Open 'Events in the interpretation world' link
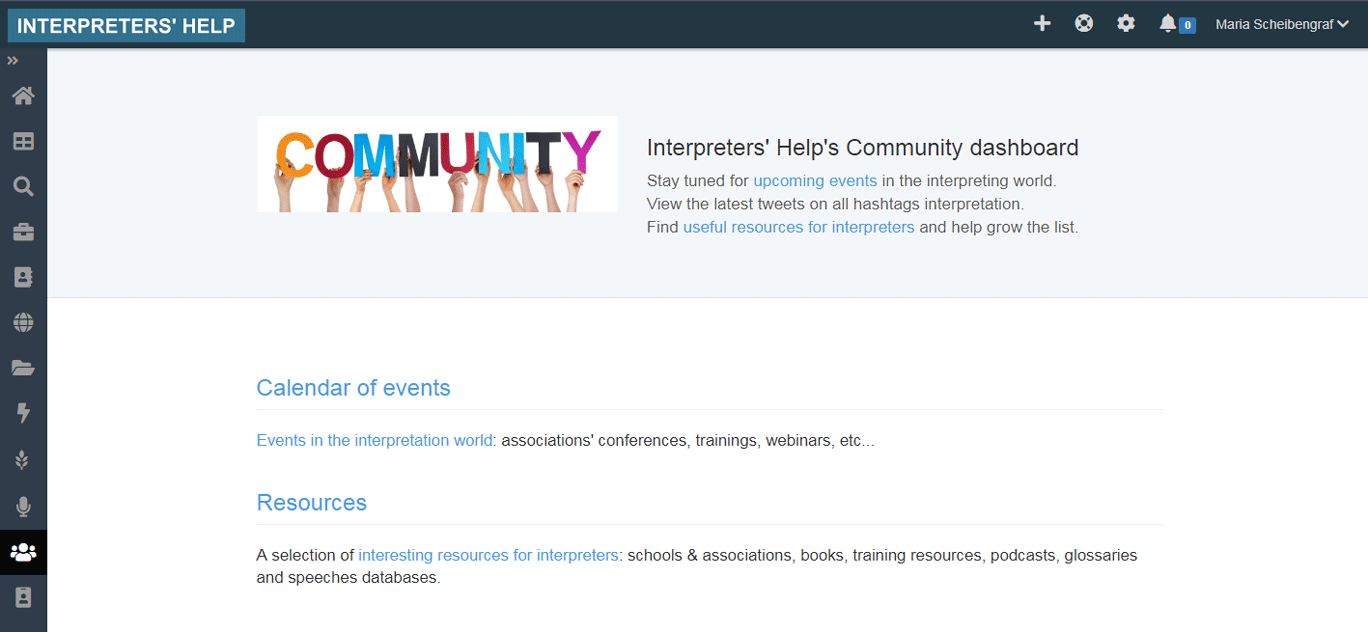 [374, 440]
